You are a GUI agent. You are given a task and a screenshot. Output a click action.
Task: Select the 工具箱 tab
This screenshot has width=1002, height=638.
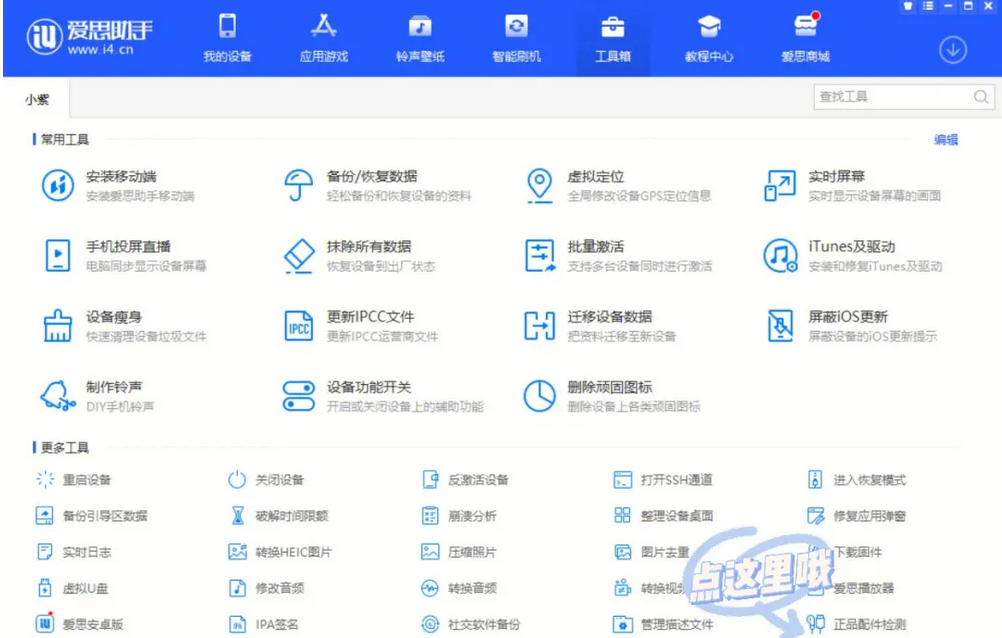613,38
